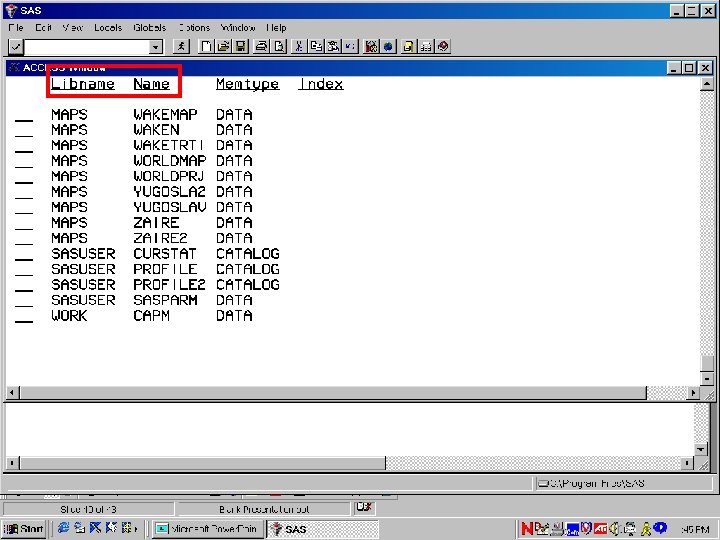Select the YUGOSLAV dataset name
The height and width of the screenshot is (540, 720).
(x=169, y=207)
